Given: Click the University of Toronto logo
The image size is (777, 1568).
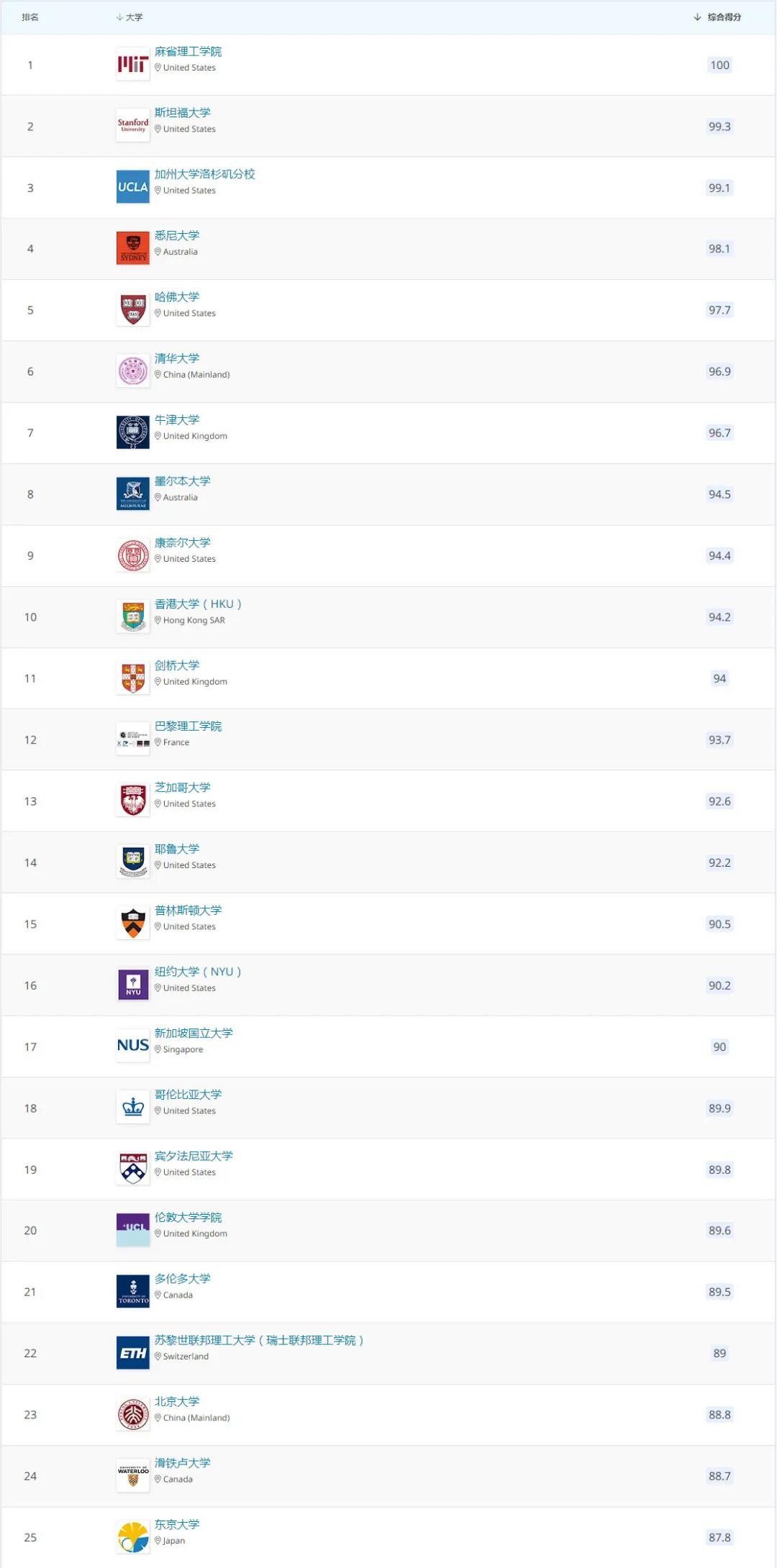Looking at the screenshot, I should click(132, 1291).
